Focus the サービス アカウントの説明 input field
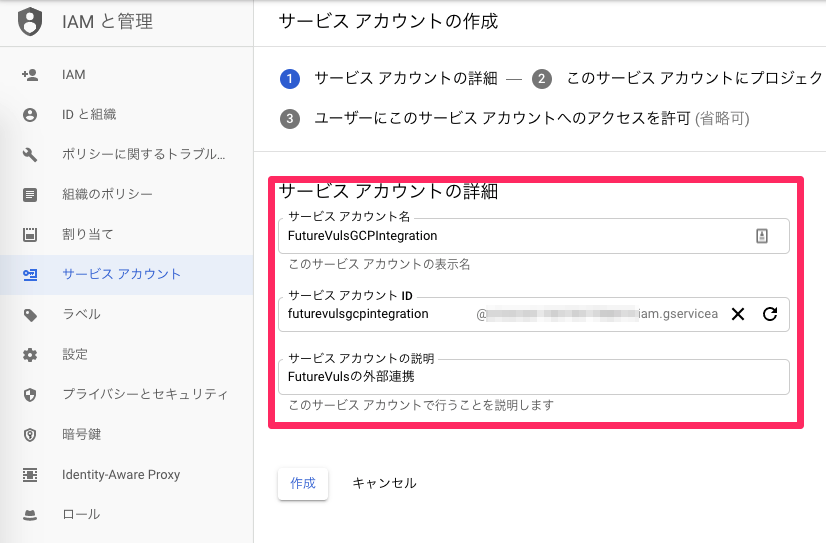The image size is (826, 543). pyautogui.click(x=534, y=377)
